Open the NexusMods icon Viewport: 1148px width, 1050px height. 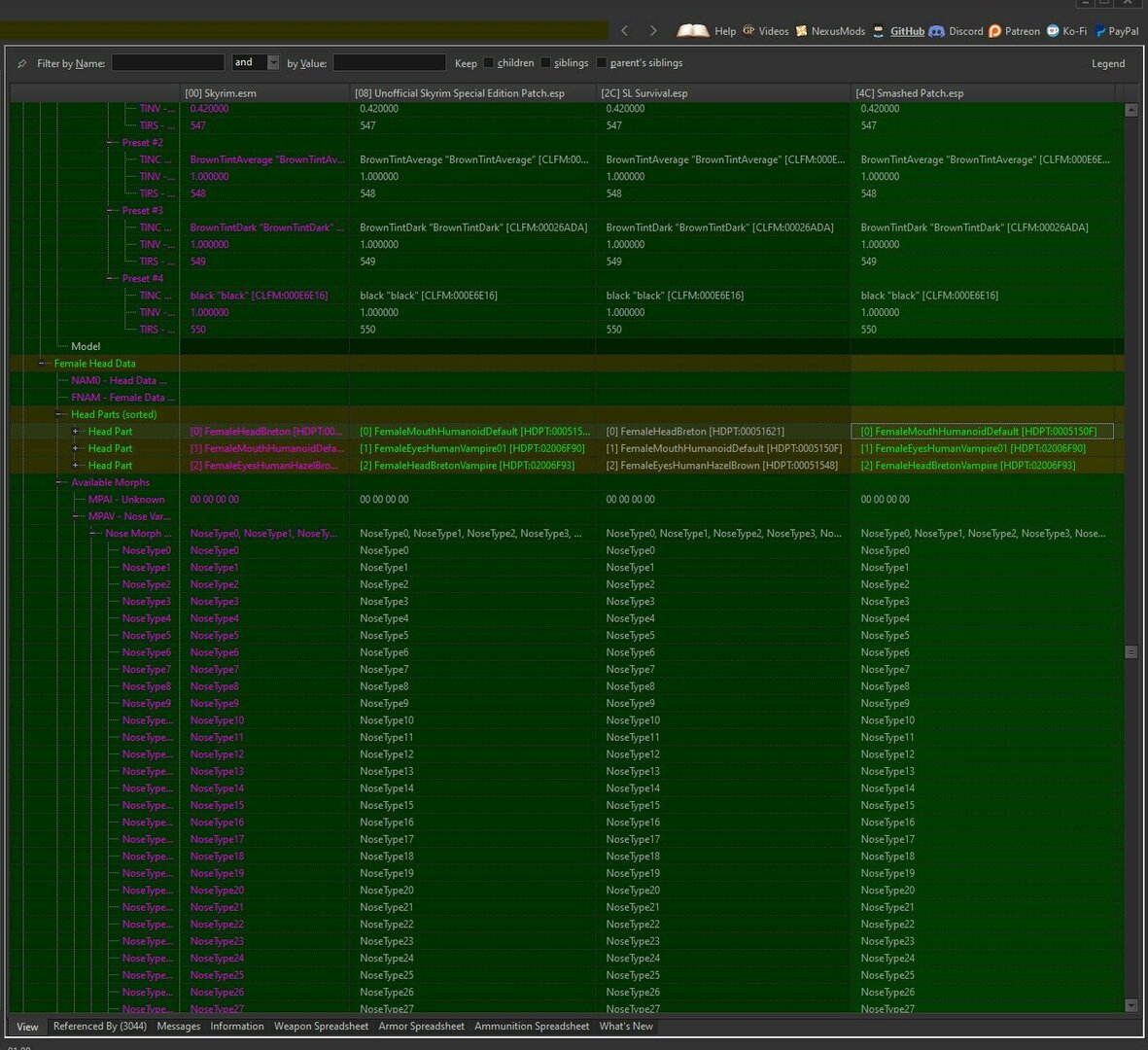(802, 31)
